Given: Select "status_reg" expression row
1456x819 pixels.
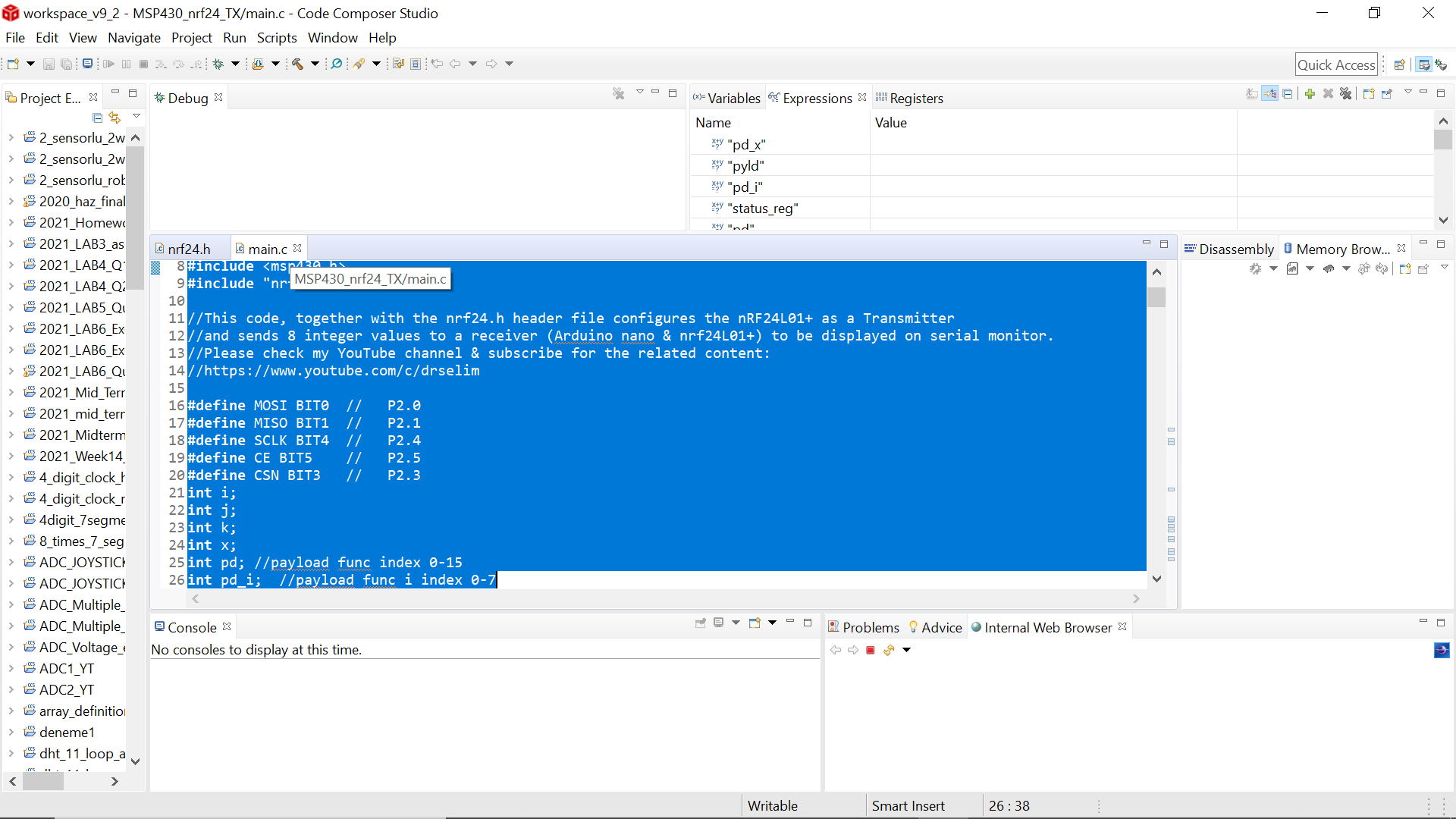Looking at the screenshot, I should [1062, 208].
